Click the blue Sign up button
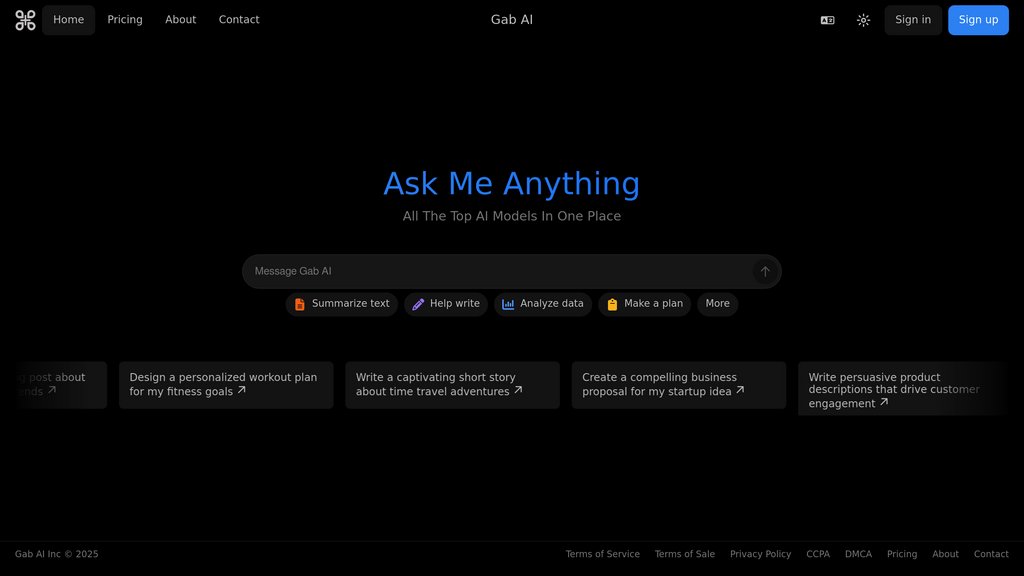The image size is (1024, 576). pyautogui.click(x=977, y=20)
